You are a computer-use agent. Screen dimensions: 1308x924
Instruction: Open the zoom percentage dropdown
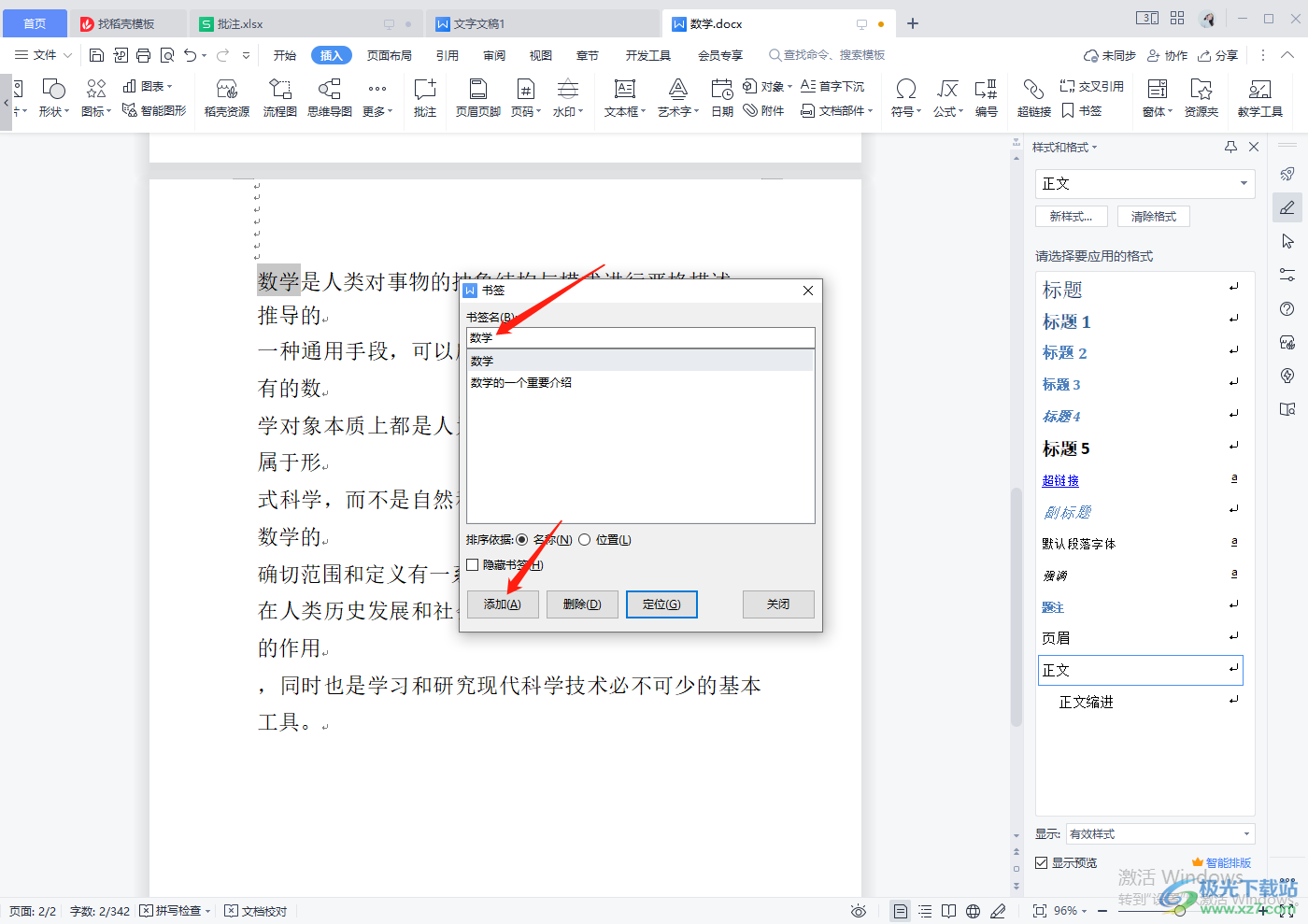[1071, 911]
